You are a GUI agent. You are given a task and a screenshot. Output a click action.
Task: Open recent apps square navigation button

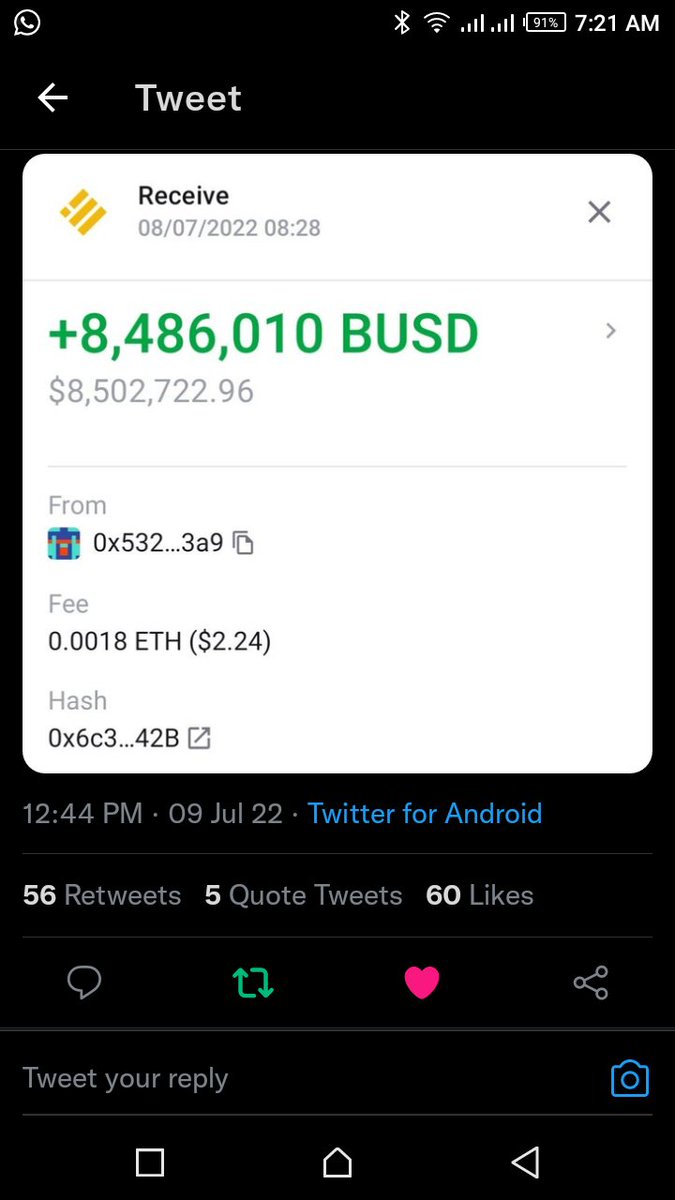tap(150, 1162)
